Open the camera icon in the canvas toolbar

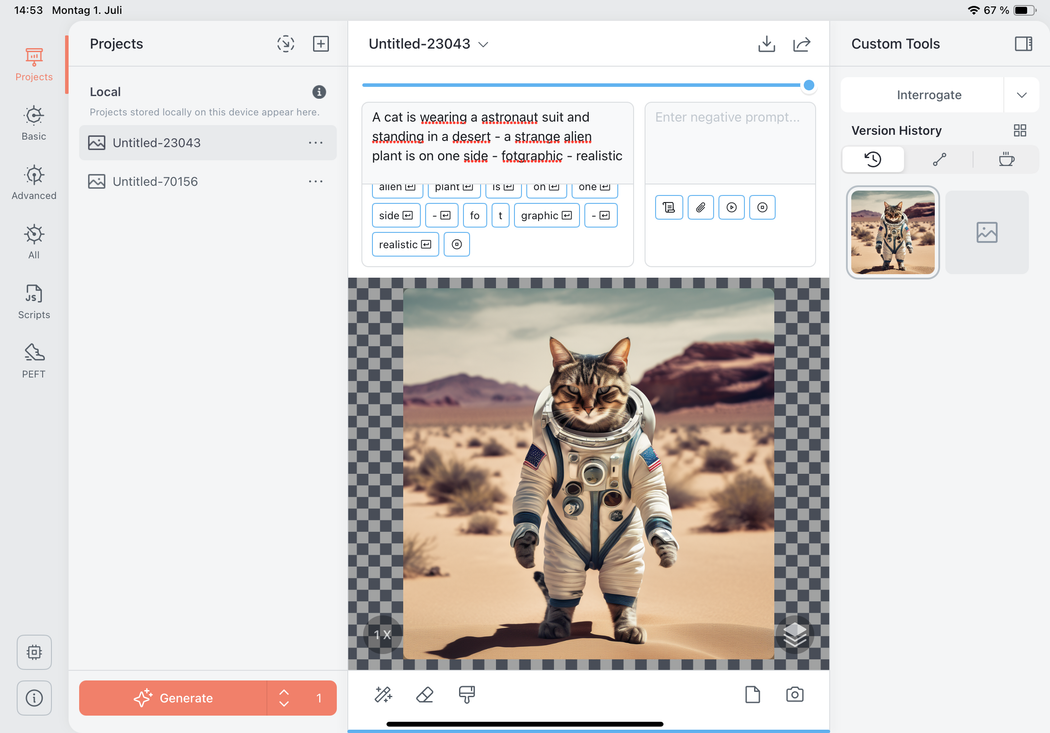click(x=795, y=695)
